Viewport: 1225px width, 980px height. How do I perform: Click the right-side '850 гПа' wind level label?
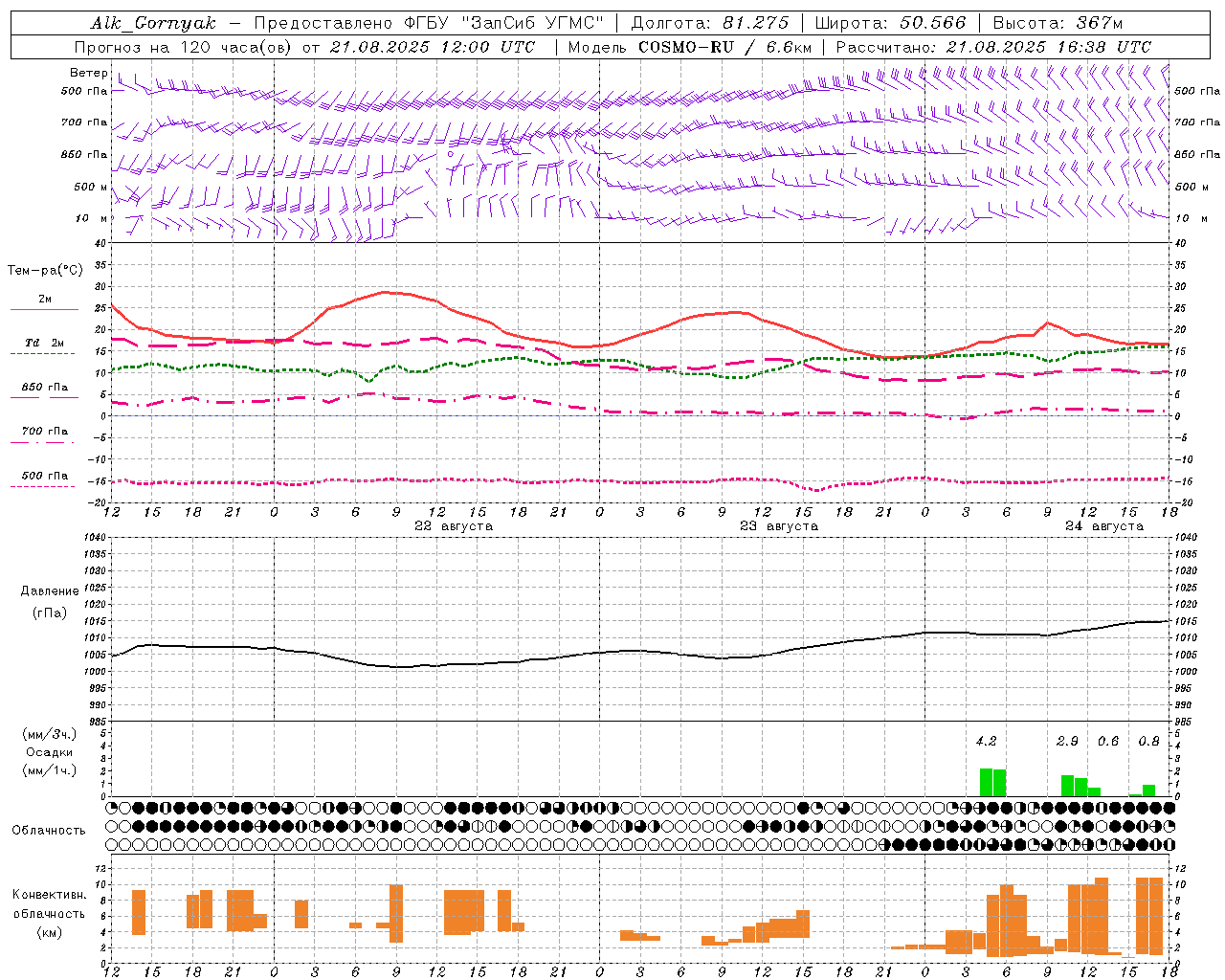[x=1197, y=154]
